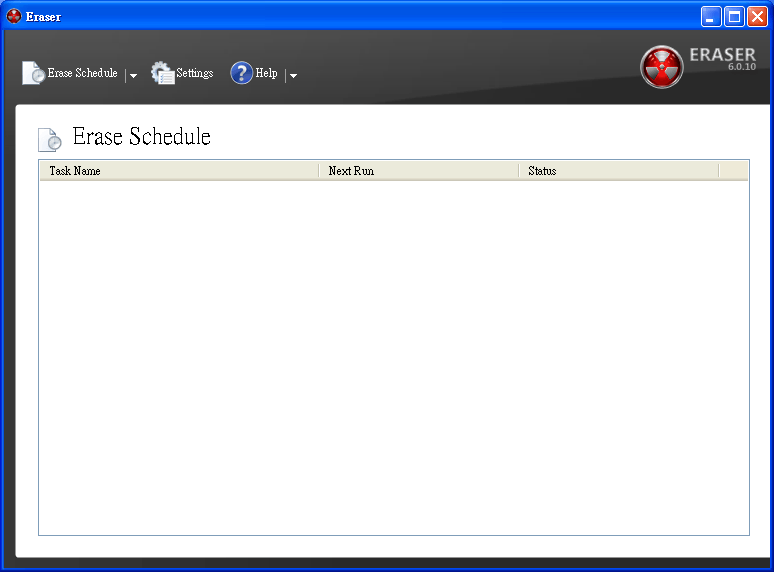Click the ERASER 6.0.10 version text

[x=722, y=59]
